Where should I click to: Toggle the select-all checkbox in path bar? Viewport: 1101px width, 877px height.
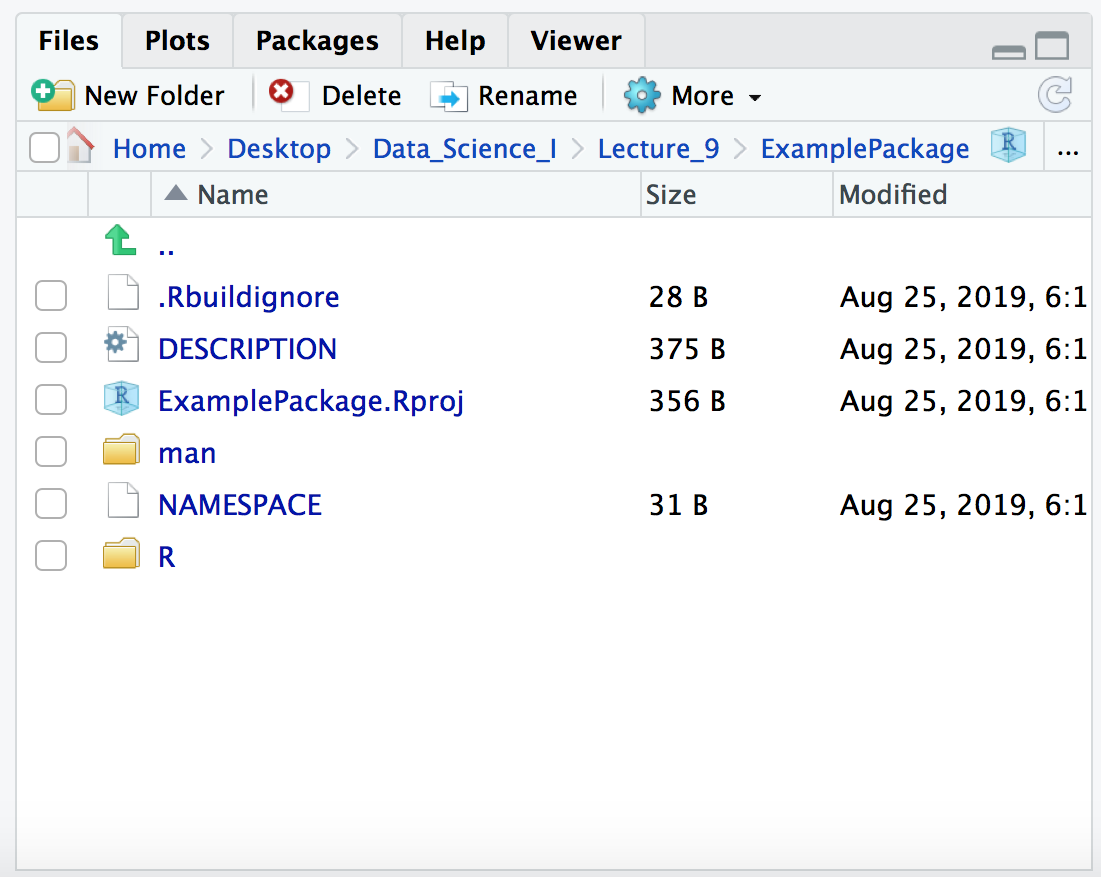[44, 148]
